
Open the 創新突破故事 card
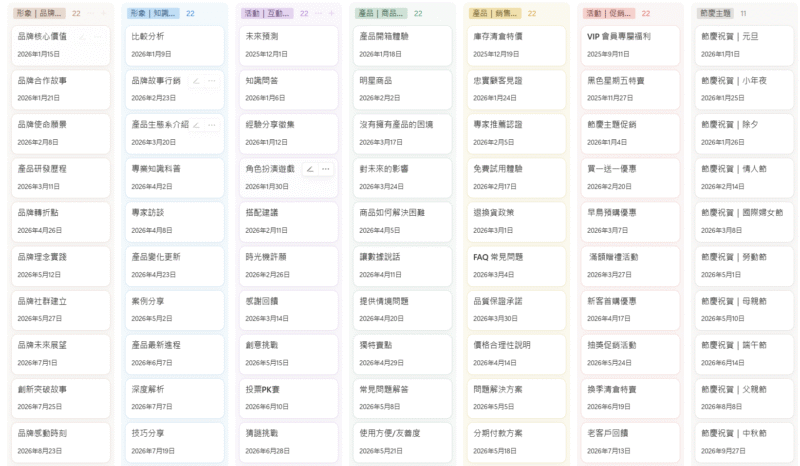pyautogui.click(x=61, y=398)
